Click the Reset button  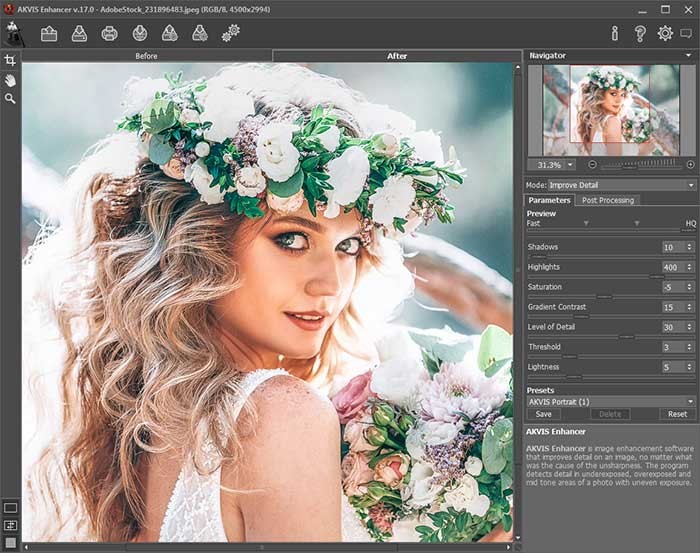point(677,414)
